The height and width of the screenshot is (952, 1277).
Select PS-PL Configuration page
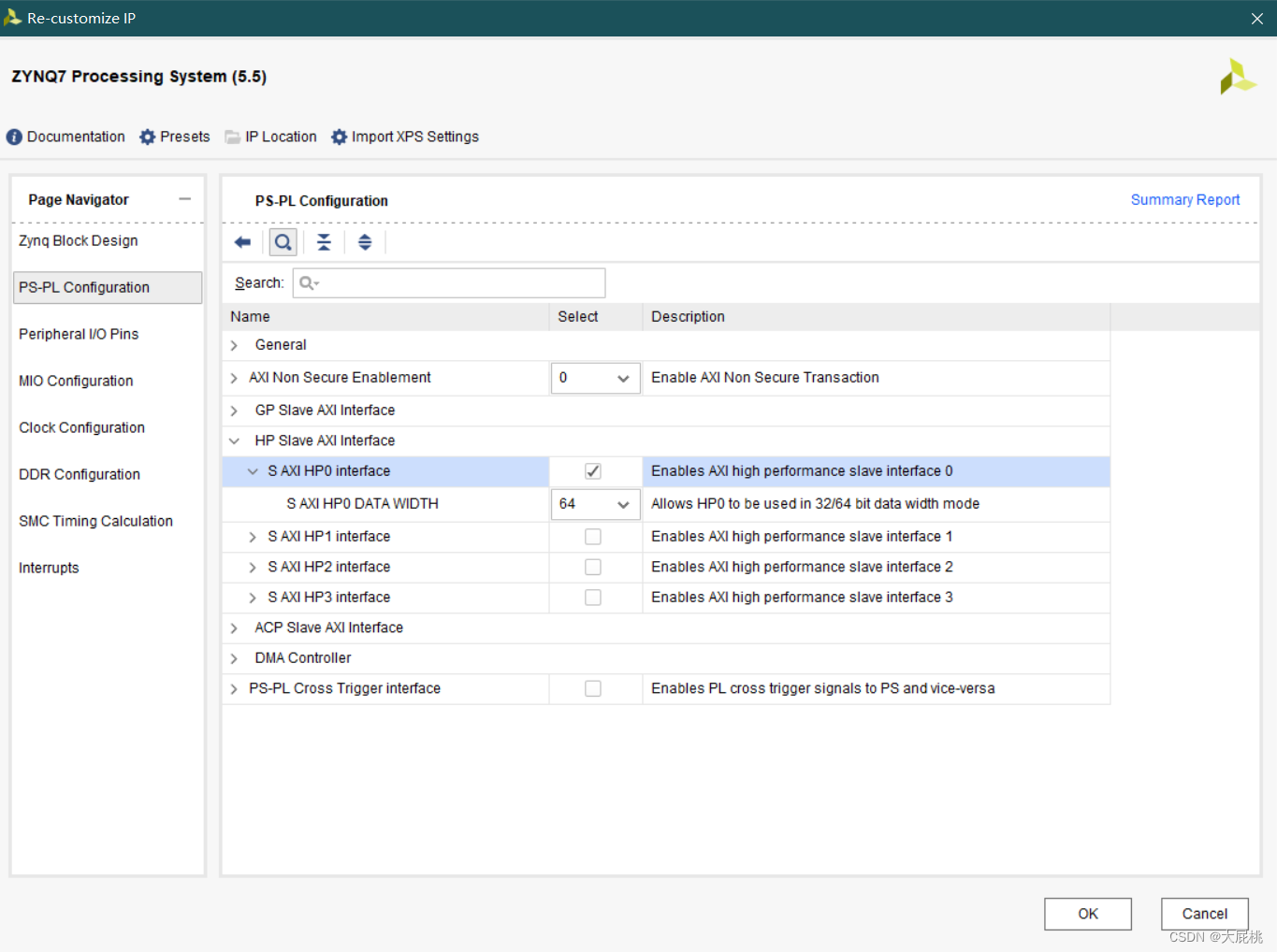108,287
